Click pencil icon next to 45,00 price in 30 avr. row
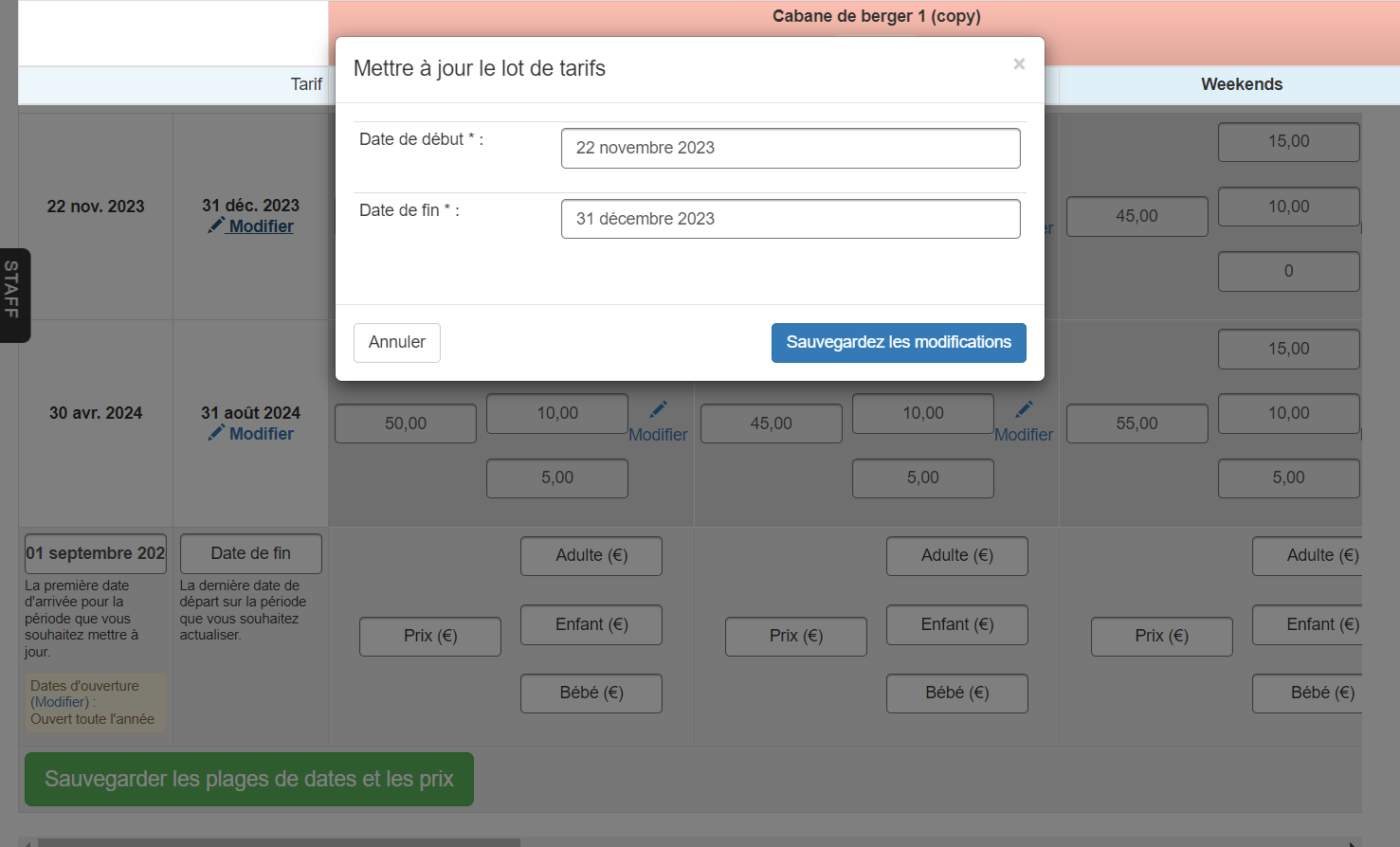 (1025, 409)
